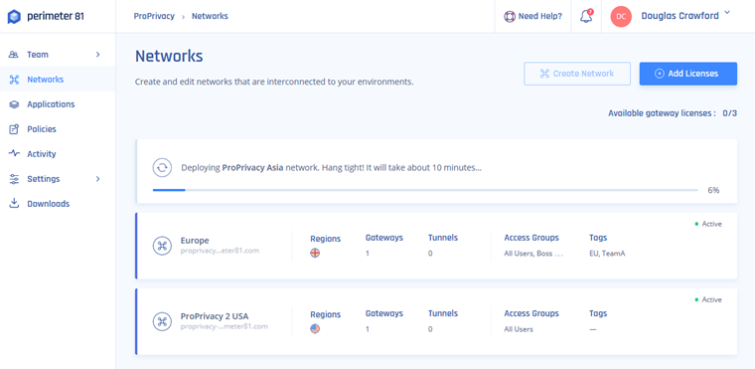755x369 pixels.
Task: Click the Downloads sidebar icon
Action: (x=14, y=203)
